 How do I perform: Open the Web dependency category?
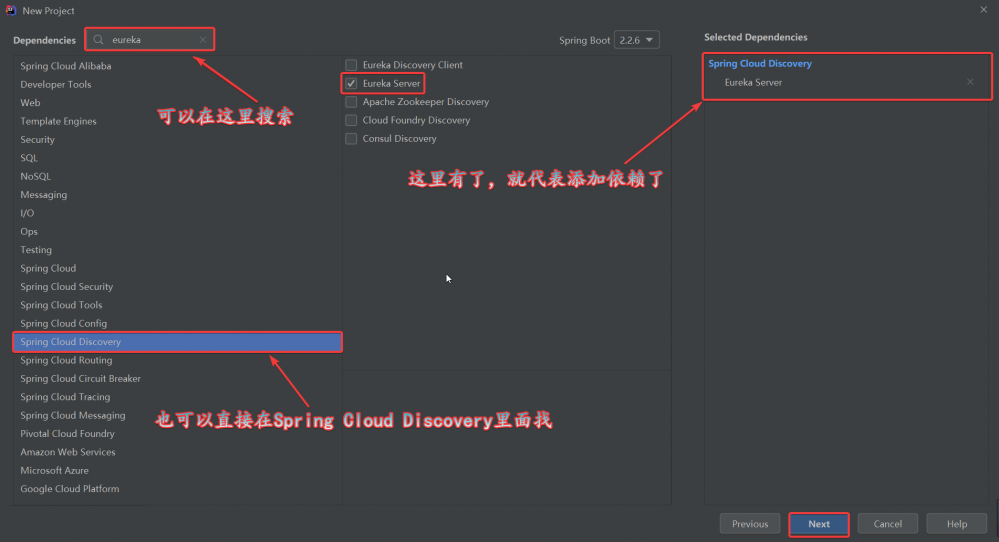pos(177,103)
